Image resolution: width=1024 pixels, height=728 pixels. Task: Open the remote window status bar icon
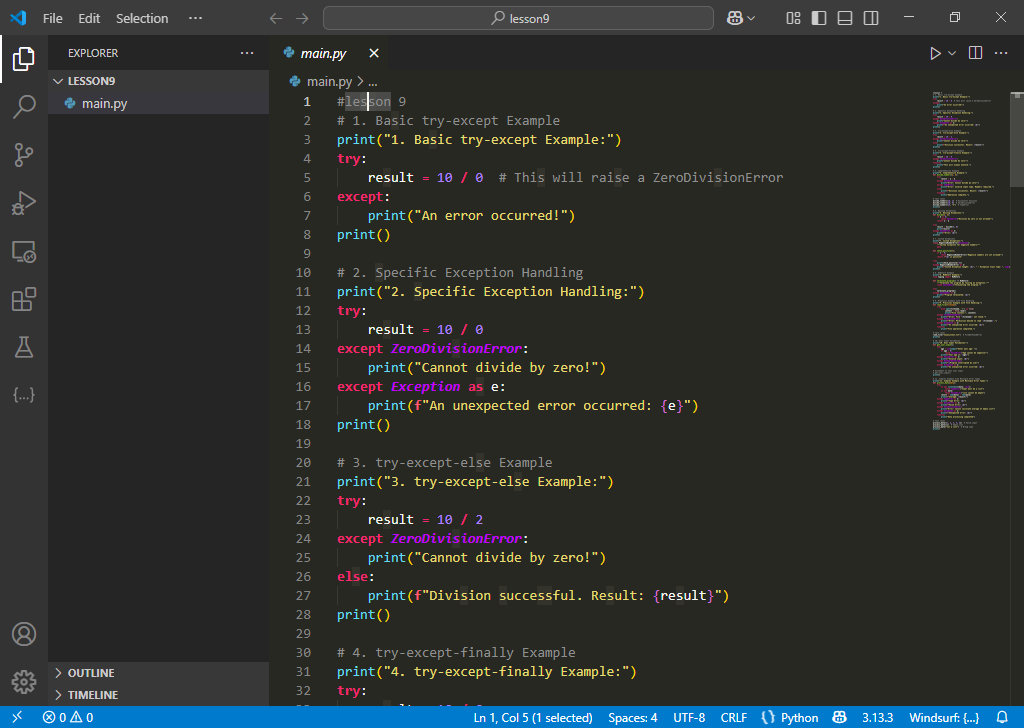(x=16, y=717)
